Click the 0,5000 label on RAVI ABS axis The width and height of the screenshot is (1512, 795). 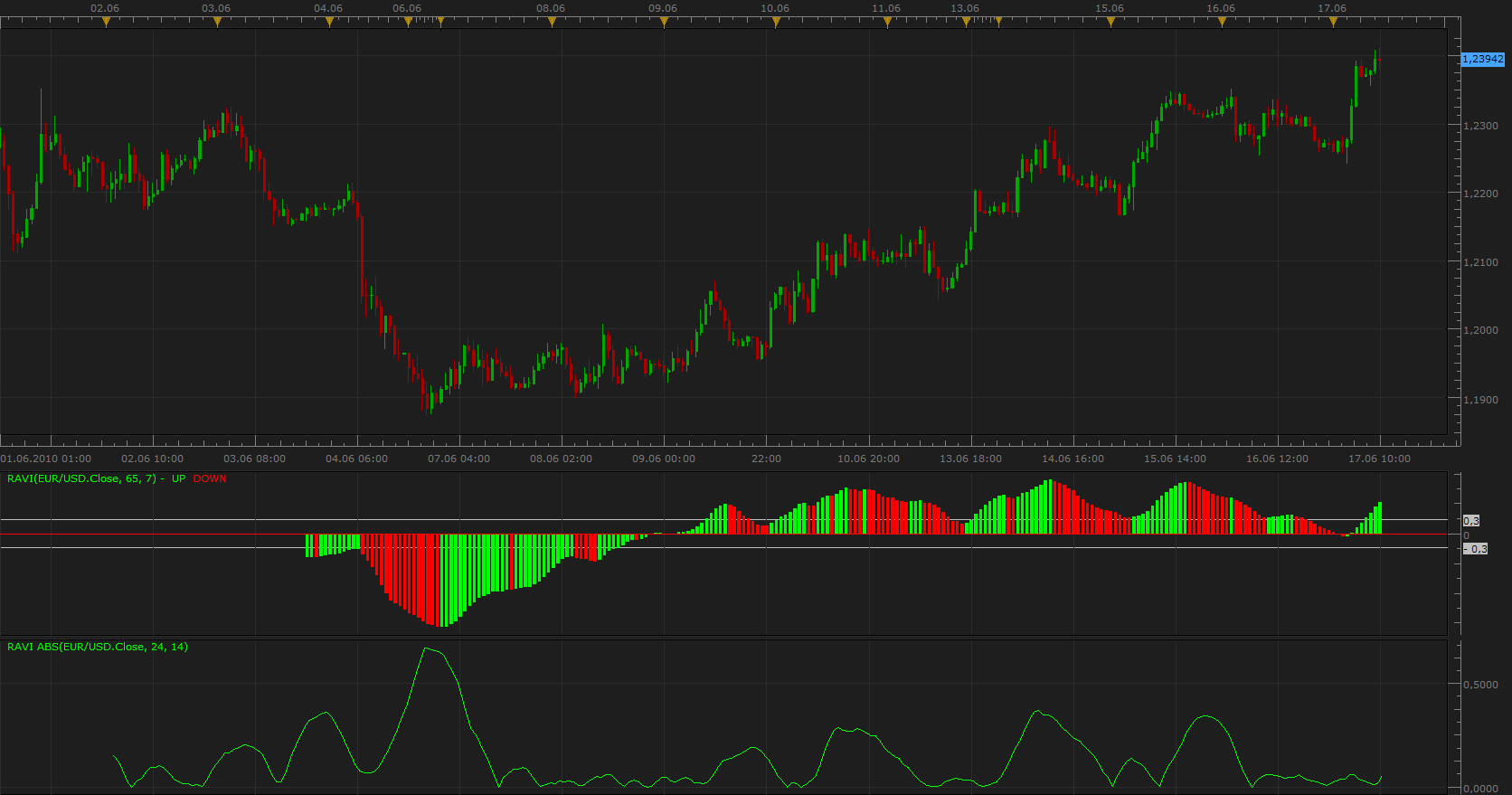[x=1480, y=685]
